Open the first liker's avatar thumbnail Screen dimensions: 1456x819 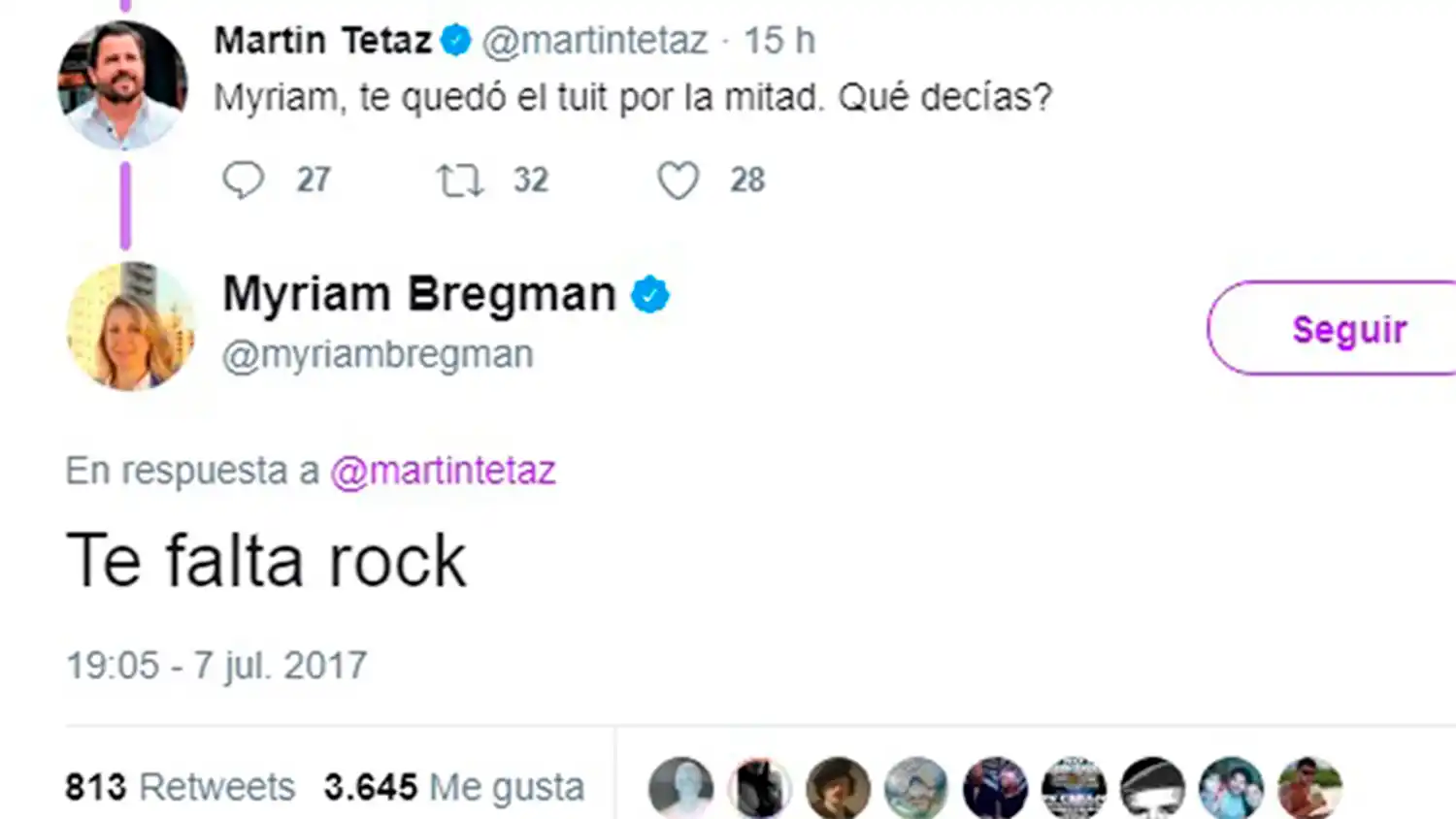(x=680, y=786)
